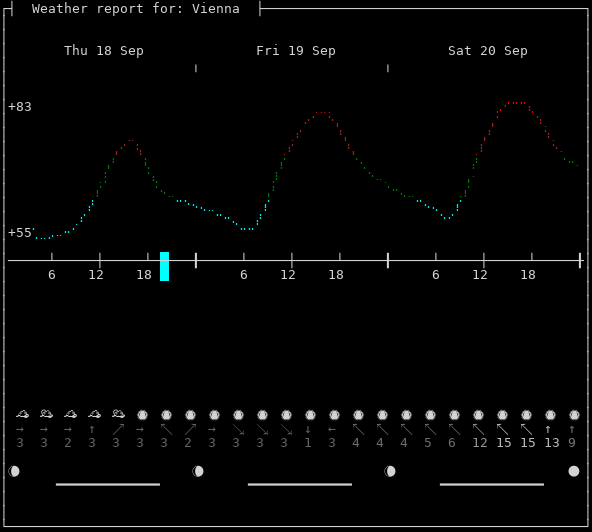Click the +55 temperature axis label
The image size is (592, 532).
(20, 233)
